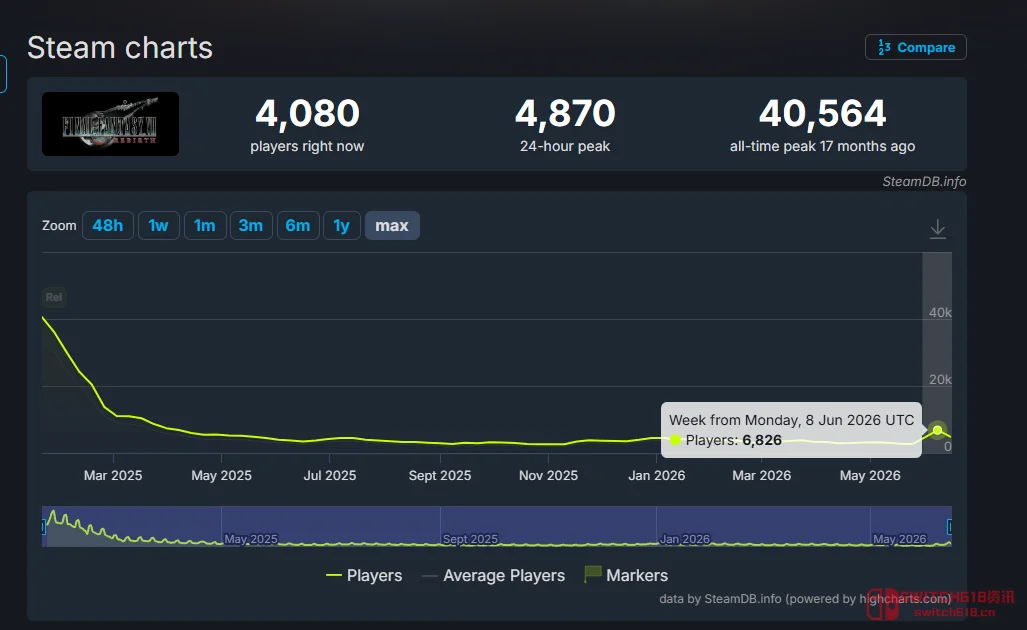Click the Final Fantasy VII Rebirth game thumbnail
1027x630 pixels.
(110, 124)
